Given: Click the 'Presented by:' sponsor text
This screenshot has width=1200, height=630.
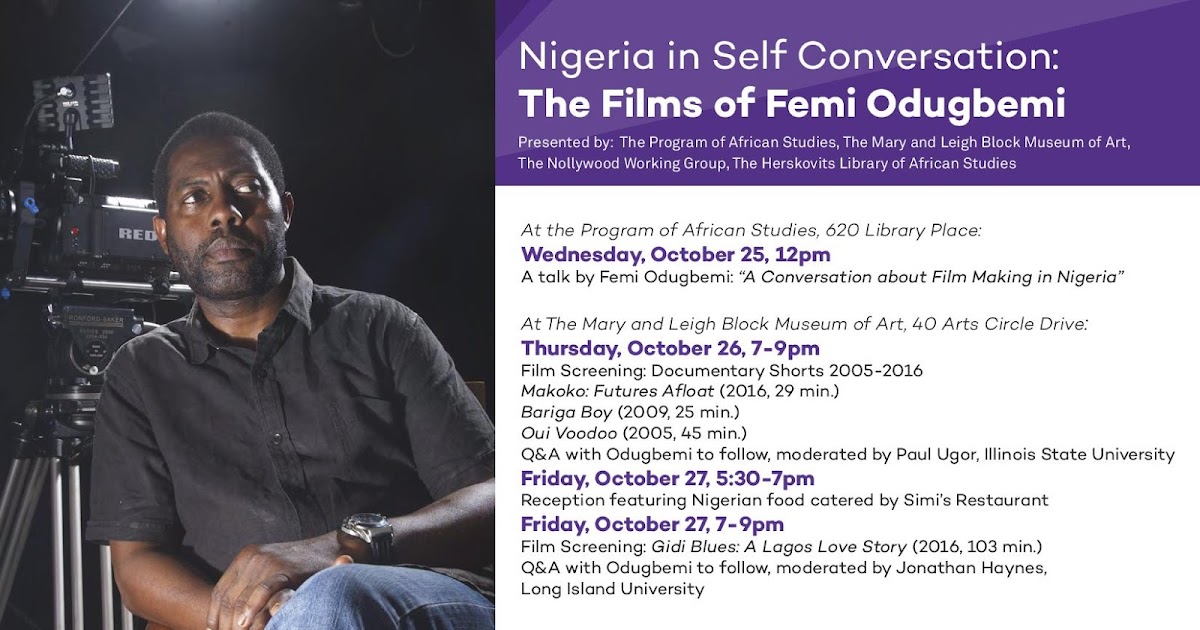Looking at the screenshot, I should coord(565,143).
